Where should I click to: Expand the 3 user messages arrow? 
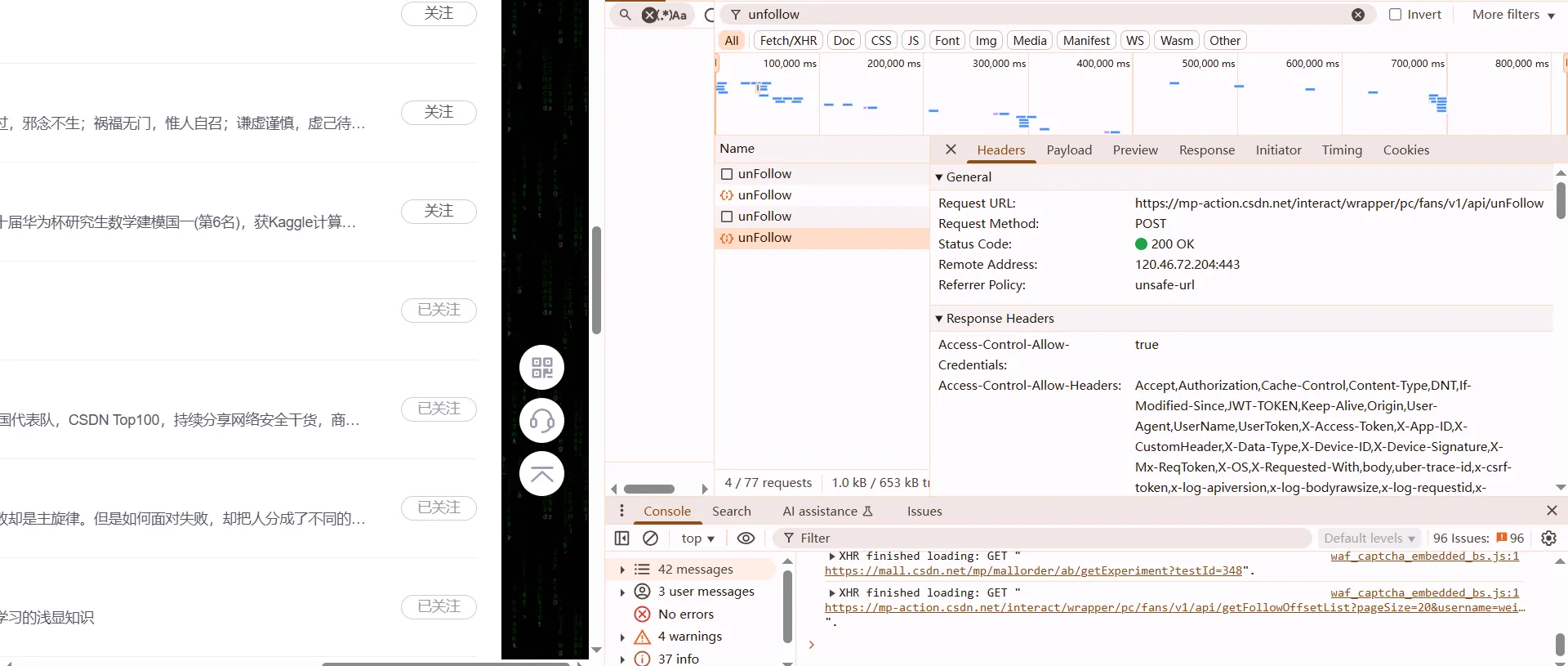pyautogui.click(x=622, y=592)
